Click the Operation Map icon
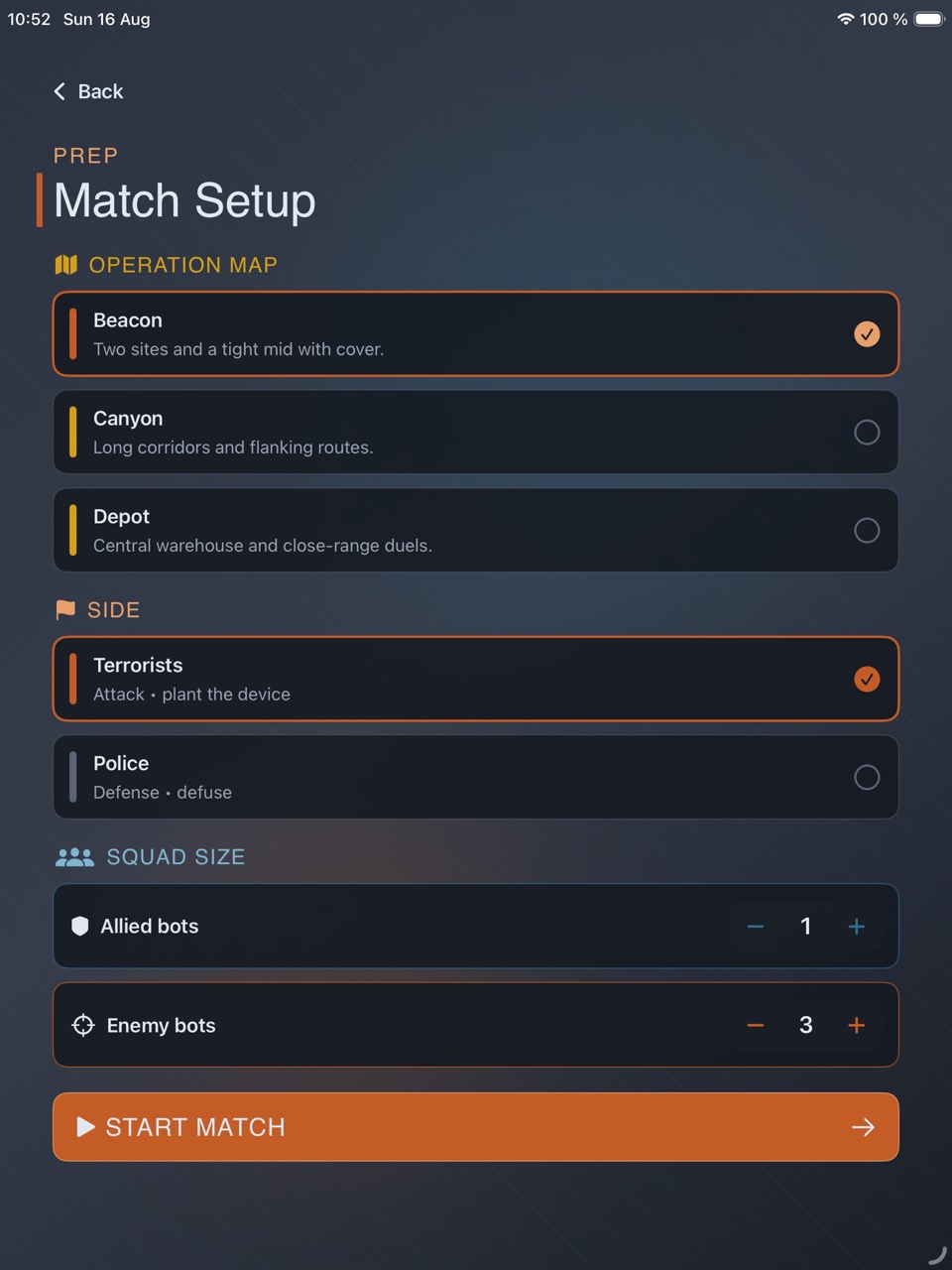This screenshot has width=952, height=1270. [66, 265]
